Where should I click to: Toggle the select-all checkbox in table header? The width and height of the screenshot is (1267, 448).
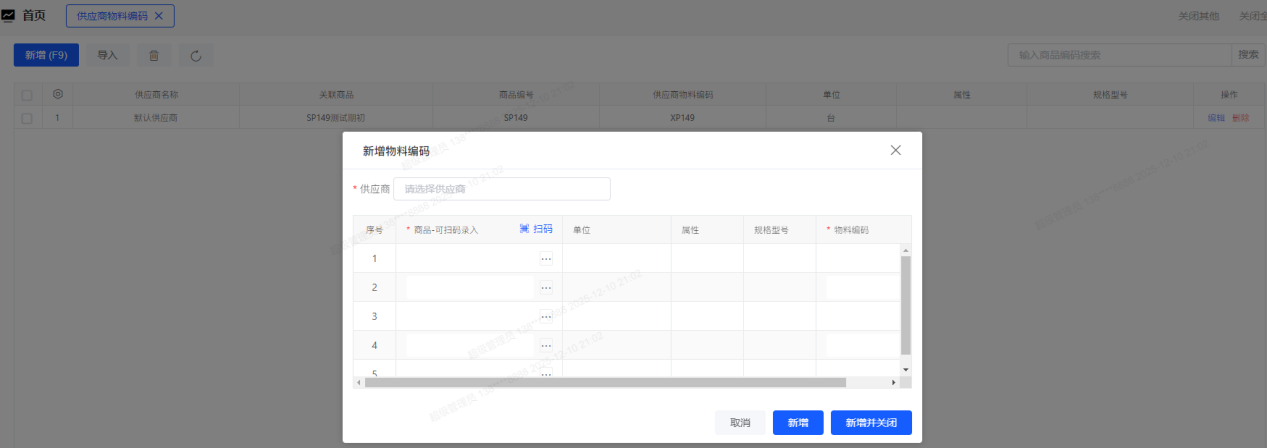tap(27, 95)
